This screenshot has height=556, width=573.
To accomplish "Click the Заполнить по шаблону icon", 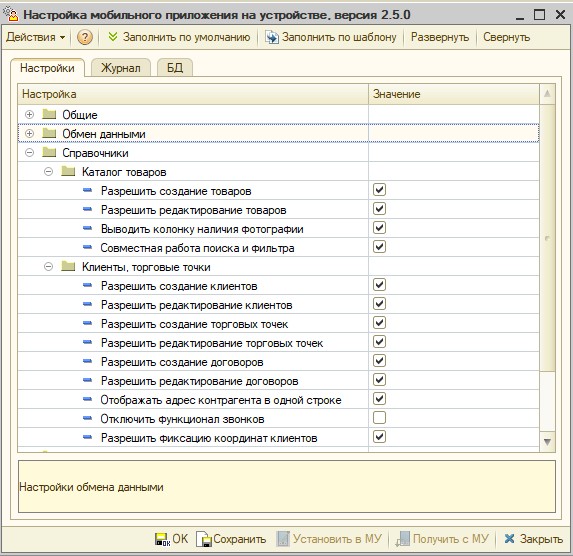I will 272,37.
